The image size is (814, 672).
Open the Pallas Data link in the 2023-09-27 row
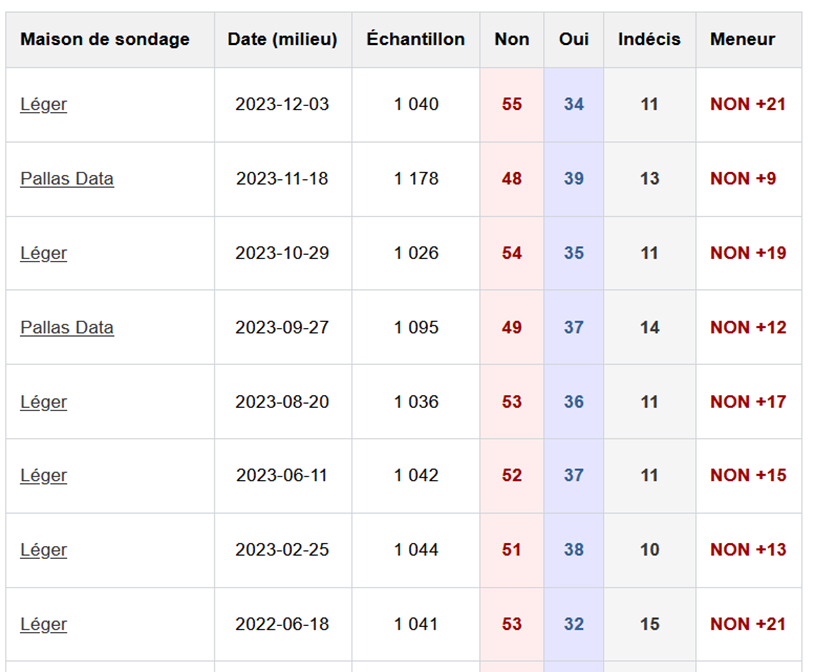pos(67,327)
